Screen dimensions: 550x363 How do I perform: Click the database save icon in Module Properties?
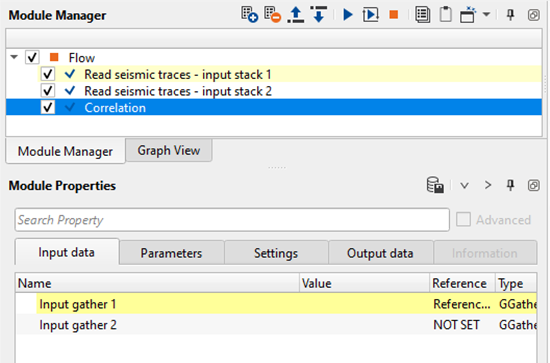pos(435,185)
